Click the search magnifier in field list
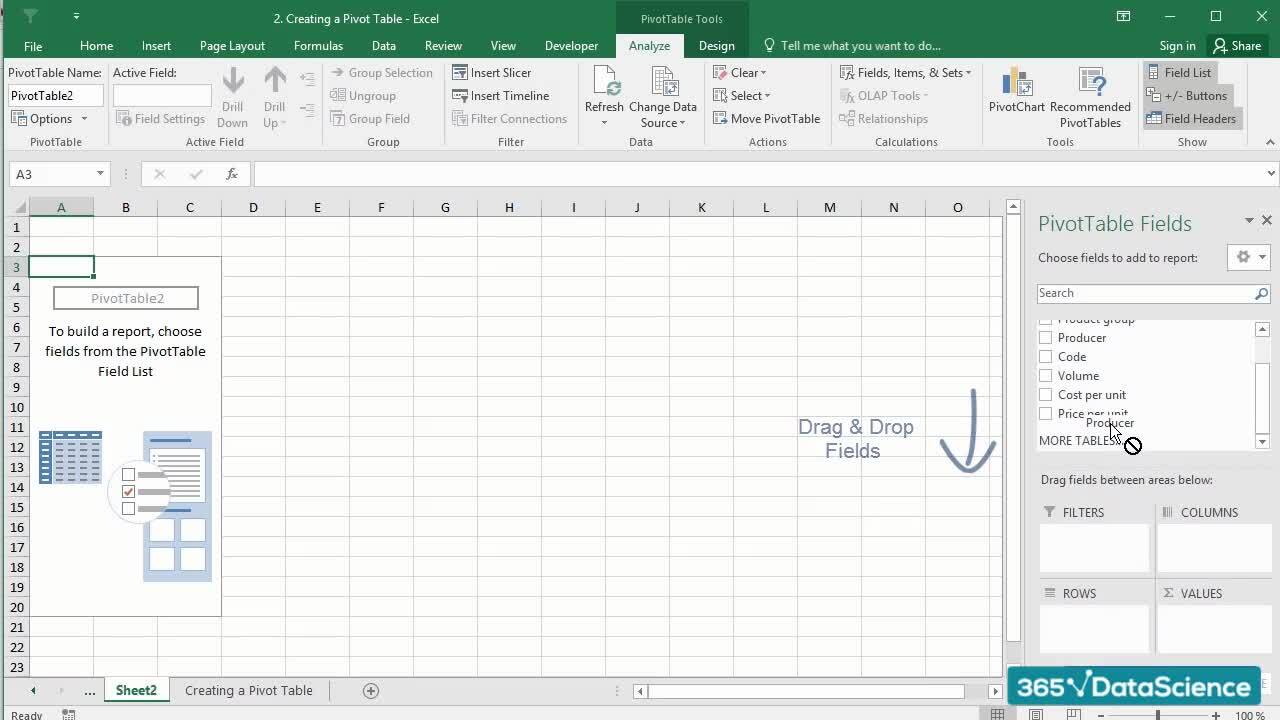The image size is (1280, 720). pyautogui.click(x=1261, y=293)
